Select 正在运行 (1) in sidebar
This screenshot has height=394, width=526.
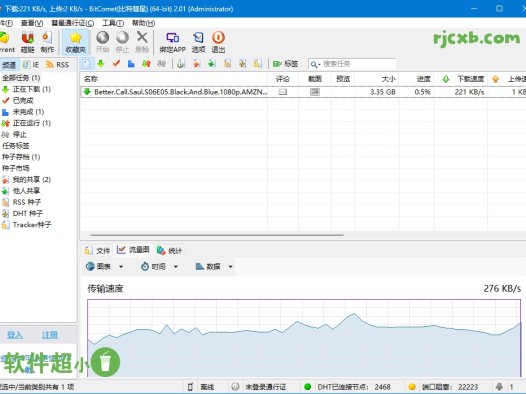[x=26, y=123]
